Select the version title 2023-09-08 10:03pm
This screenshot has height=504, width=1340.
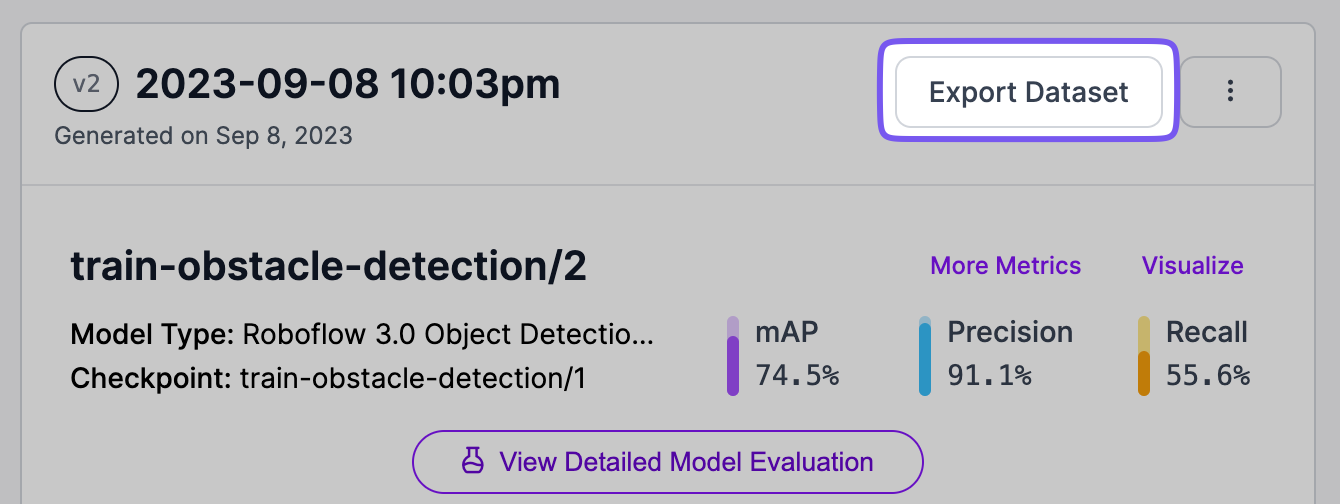tap(348, 85)
